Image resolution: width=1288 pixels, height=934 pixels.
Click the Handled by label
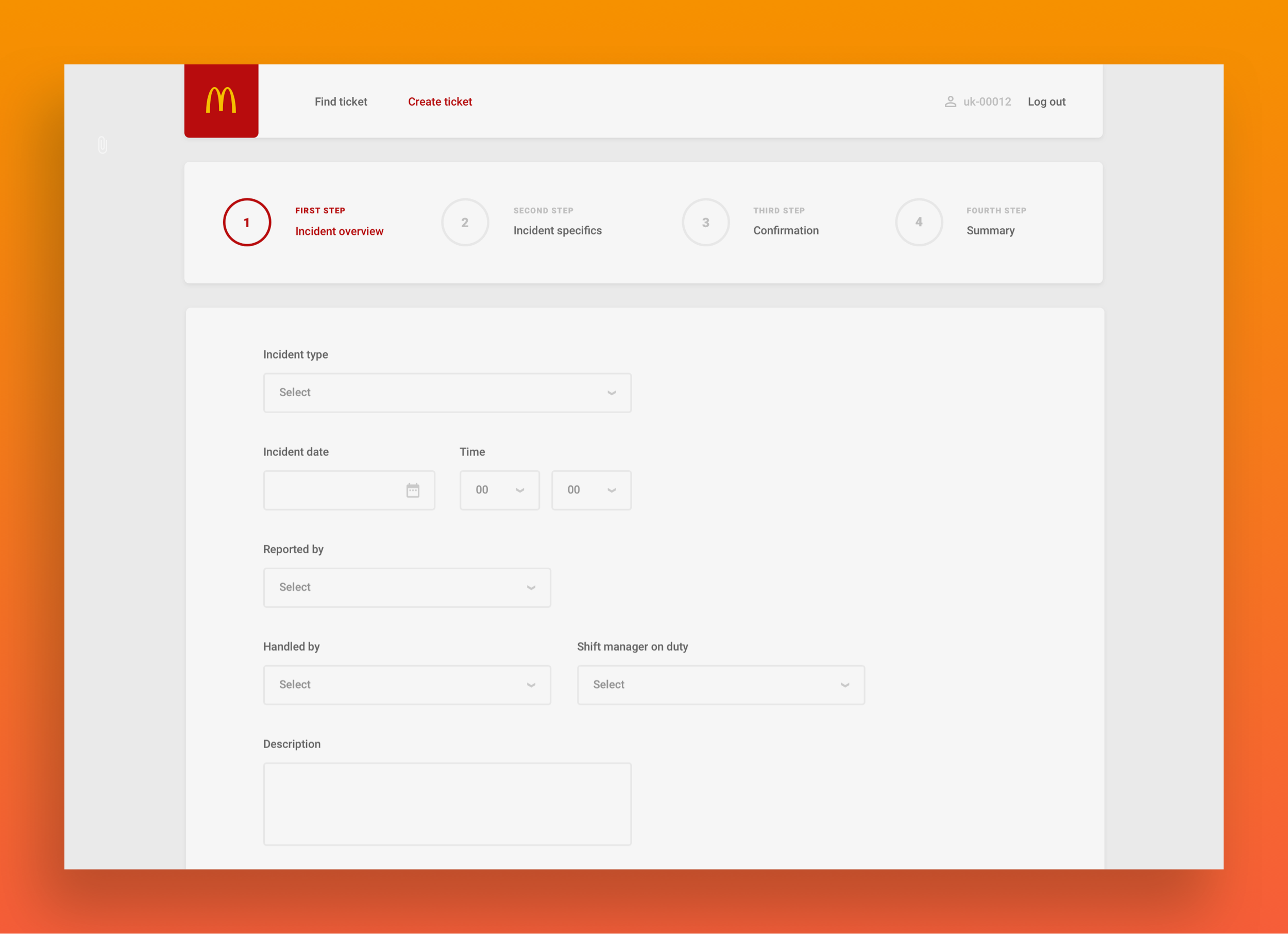point(291,647)
